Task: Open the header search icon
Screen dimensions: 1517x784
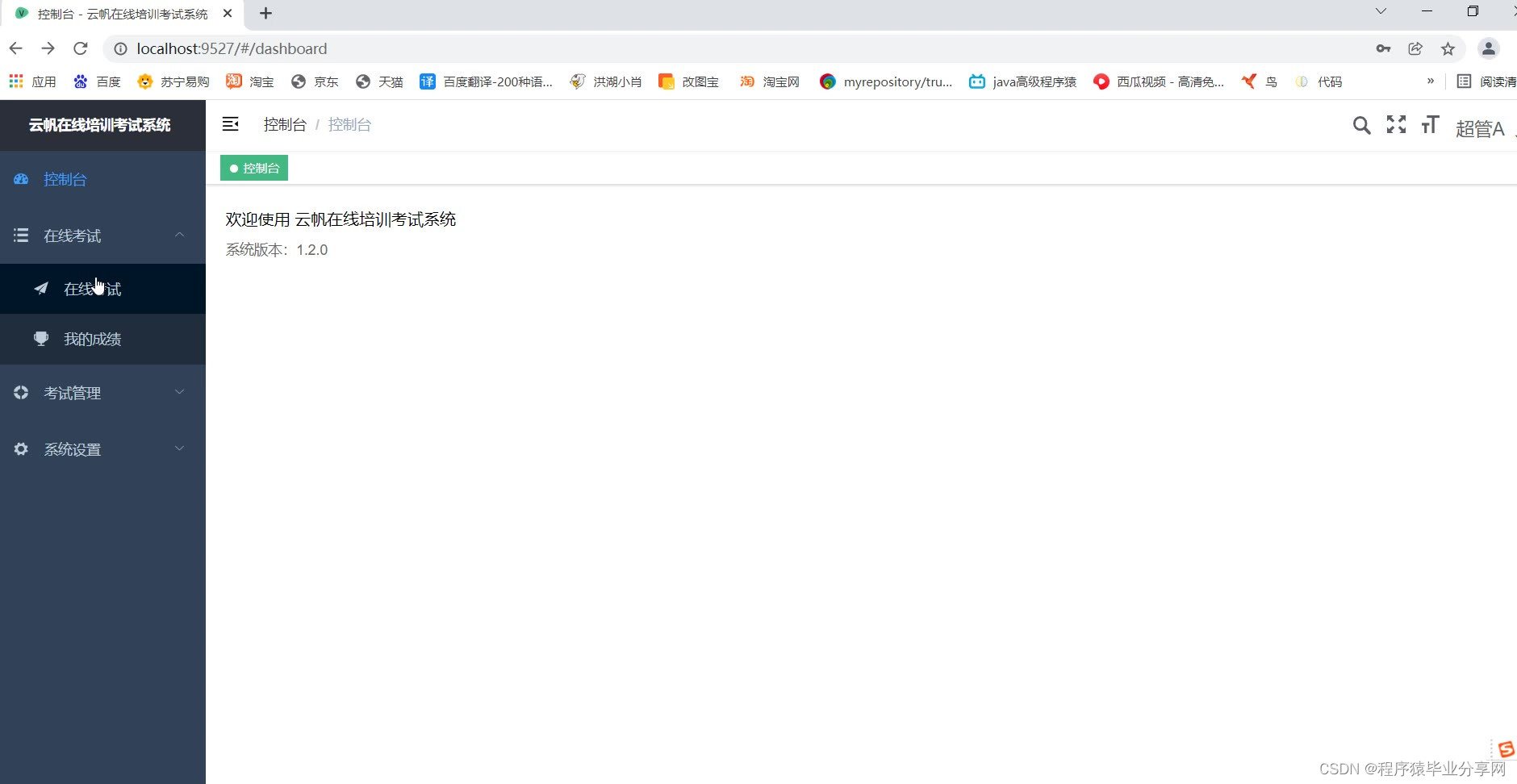Action: (1361, 125)
